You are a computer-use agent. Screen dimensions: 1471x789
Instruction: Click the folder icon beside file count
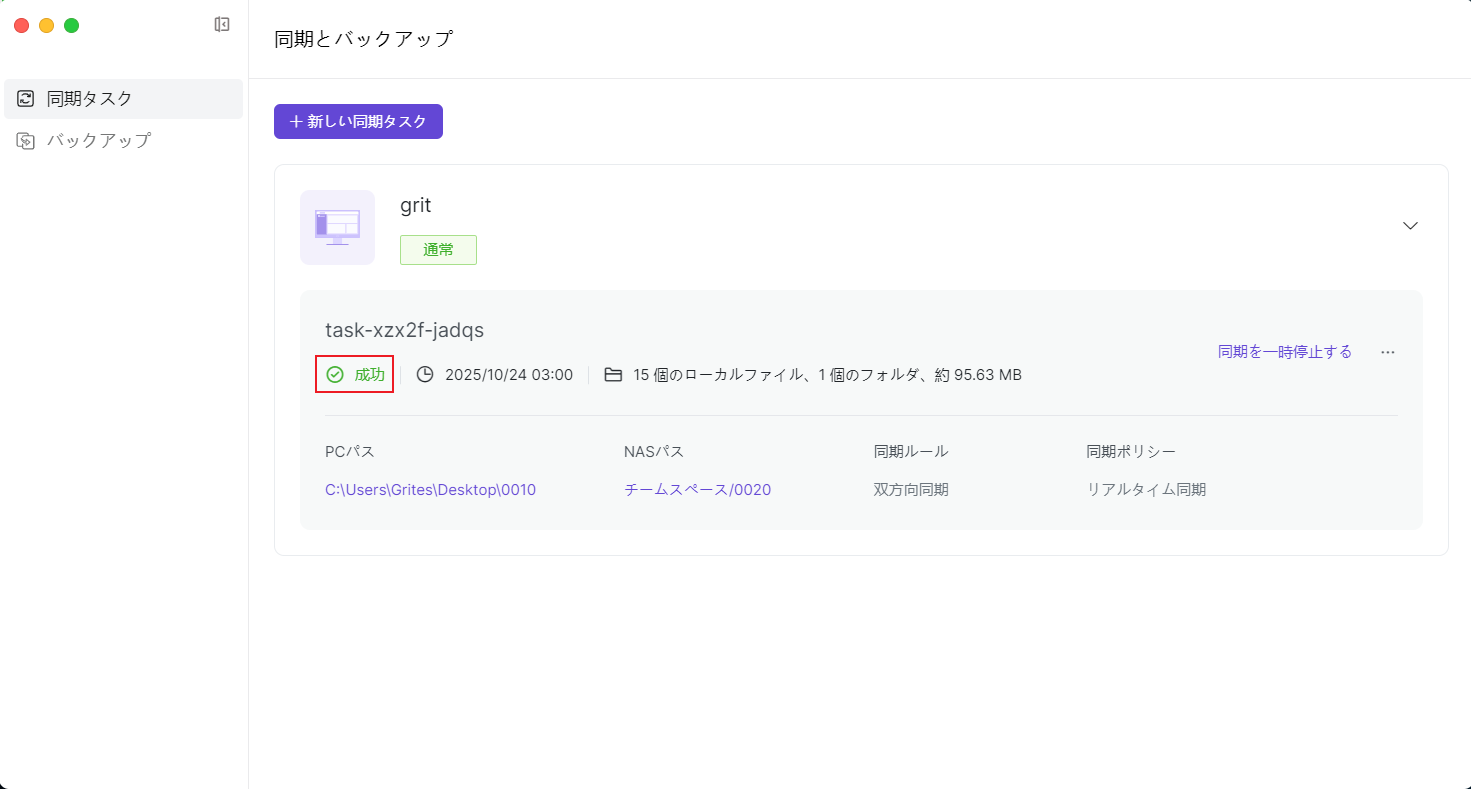[x=613, y=375]
